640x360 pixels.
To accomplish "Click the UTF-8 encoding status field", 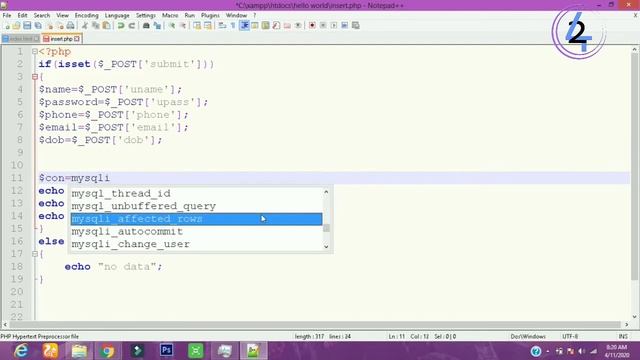I will (570, 337).
